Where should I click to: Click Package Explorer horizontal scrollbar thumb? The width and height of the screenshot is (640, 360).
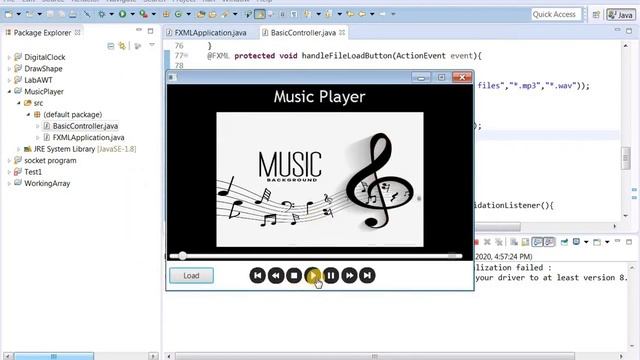(x=53, y=356)
